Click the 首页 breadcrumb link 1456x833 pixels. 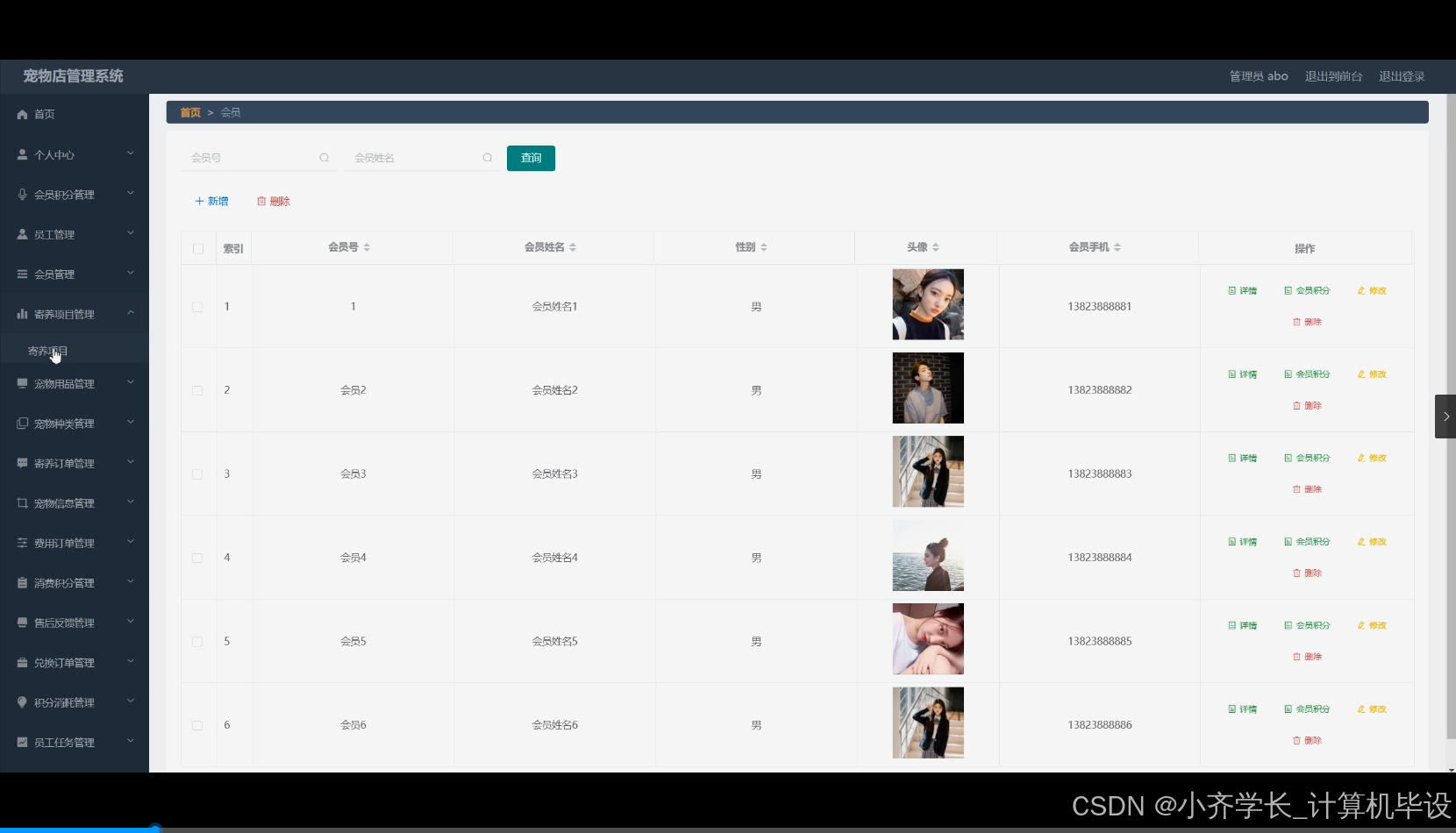190,112
